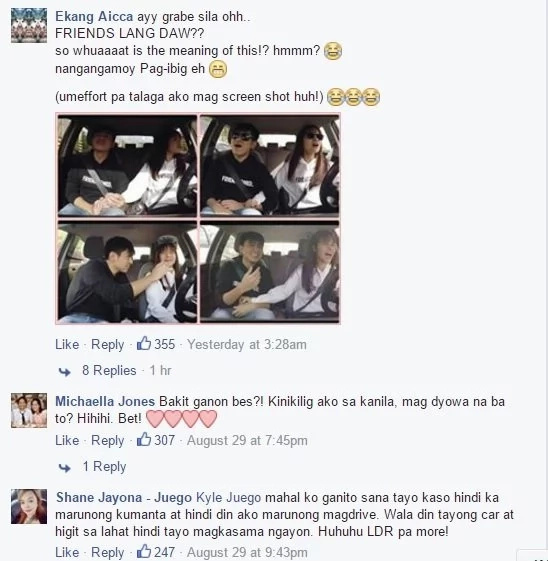This screenshot has width=548, height=561.
Task: Open Michaella Jones's profile avatar
Action: click(29, 410)
